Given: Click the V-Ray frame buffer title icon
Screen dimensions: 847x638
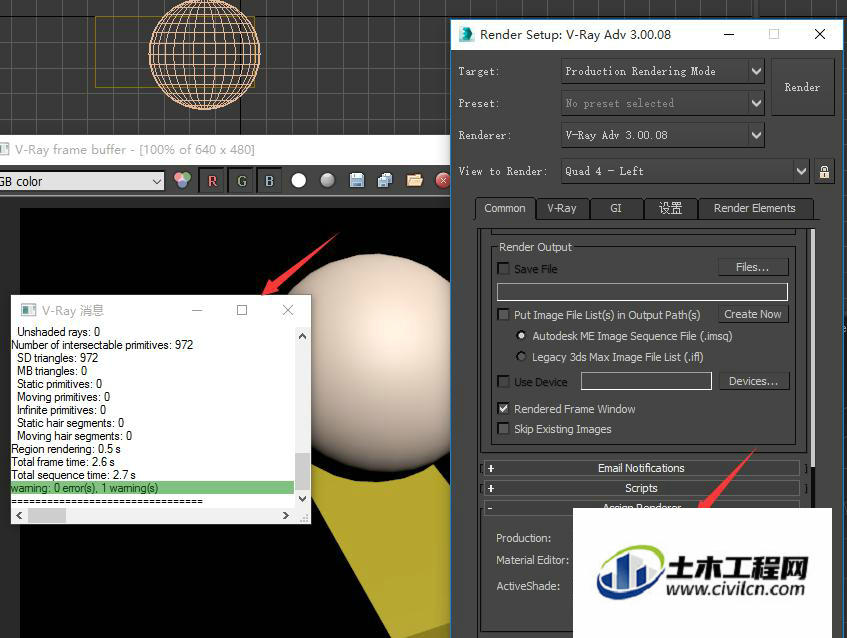Looking at the screenshot, I should click(4, 150).
